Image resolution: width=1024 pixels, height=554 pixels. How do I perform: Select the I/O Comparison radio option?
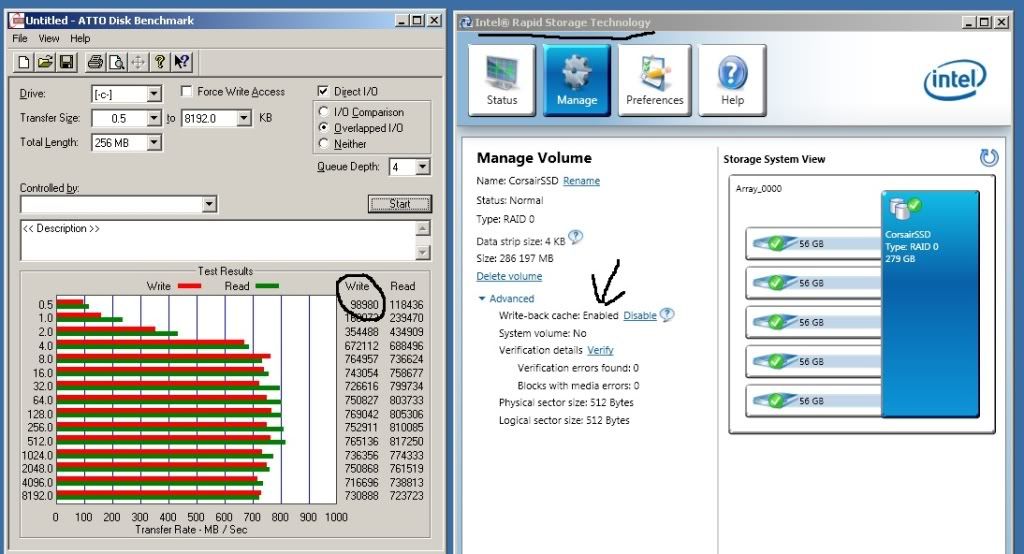tap(323, 112)
